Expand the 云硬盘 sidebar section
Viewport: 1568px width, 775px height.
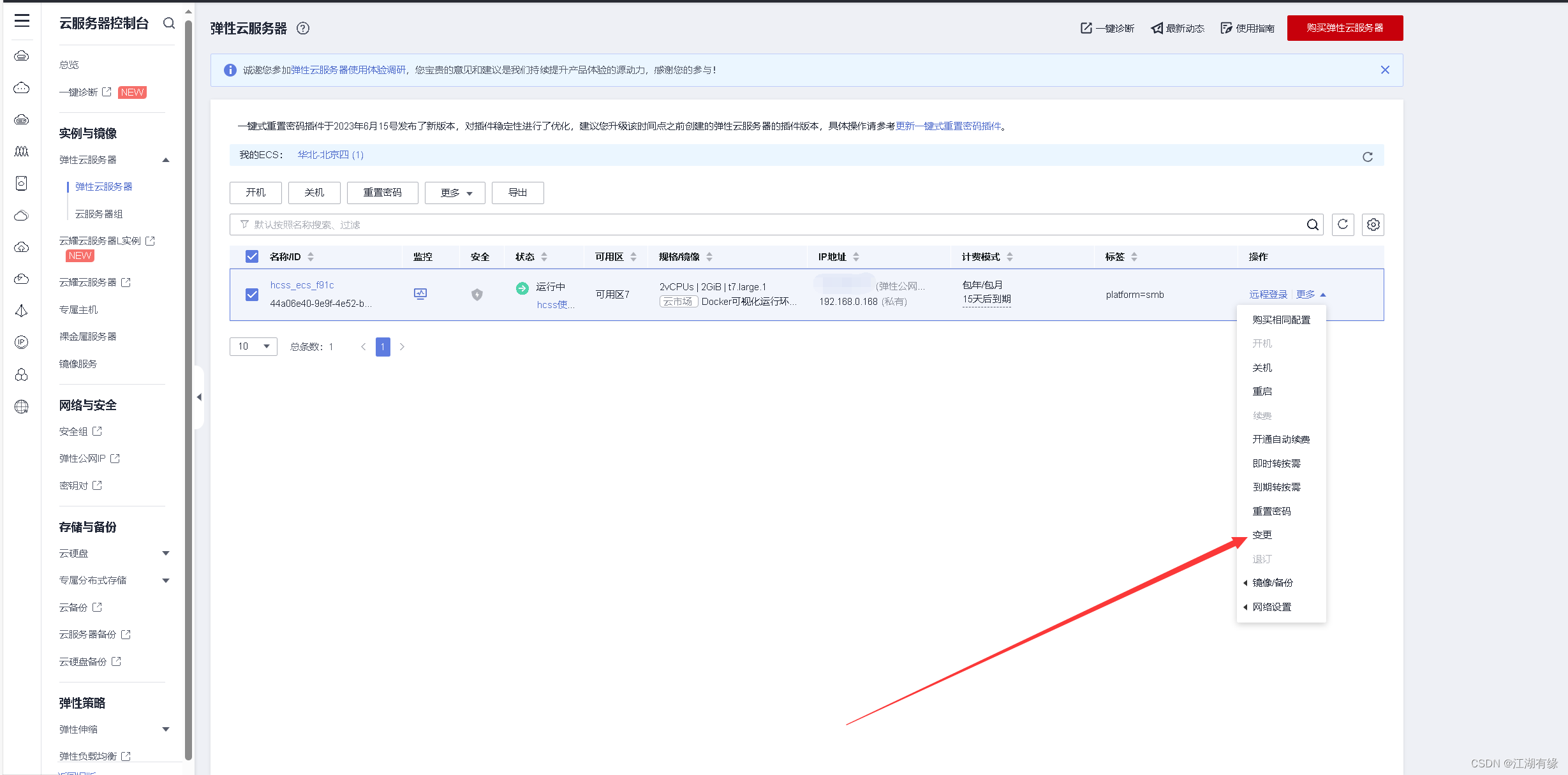[x=166, y=553]
